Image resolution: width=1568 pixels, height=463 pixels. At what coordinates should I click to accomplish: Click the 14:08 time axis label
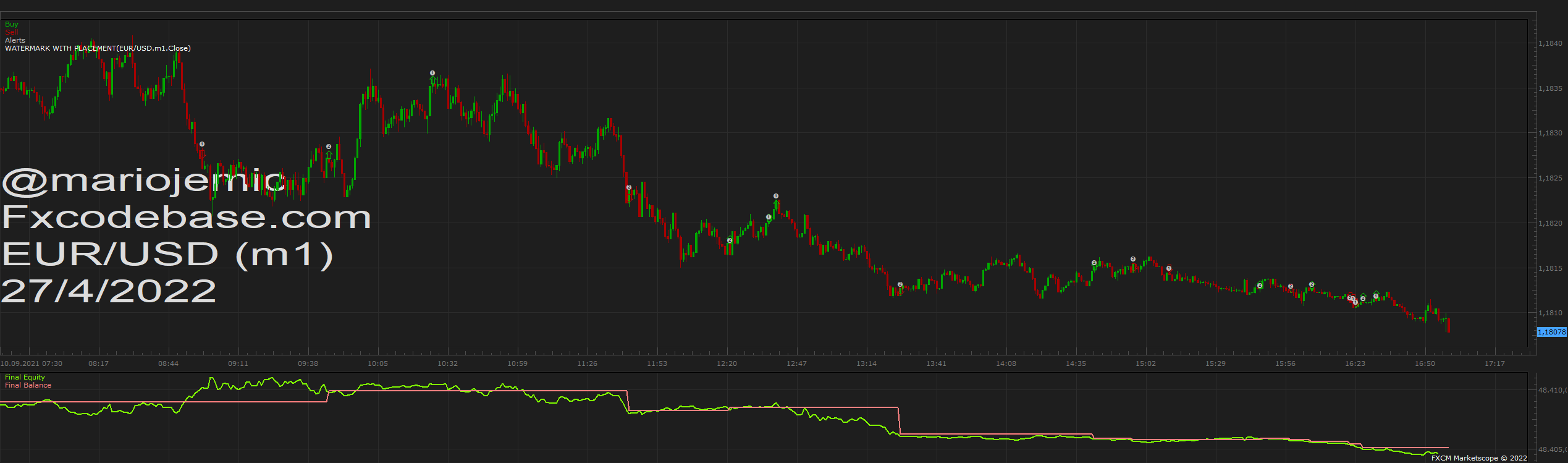pos(1006,363)
